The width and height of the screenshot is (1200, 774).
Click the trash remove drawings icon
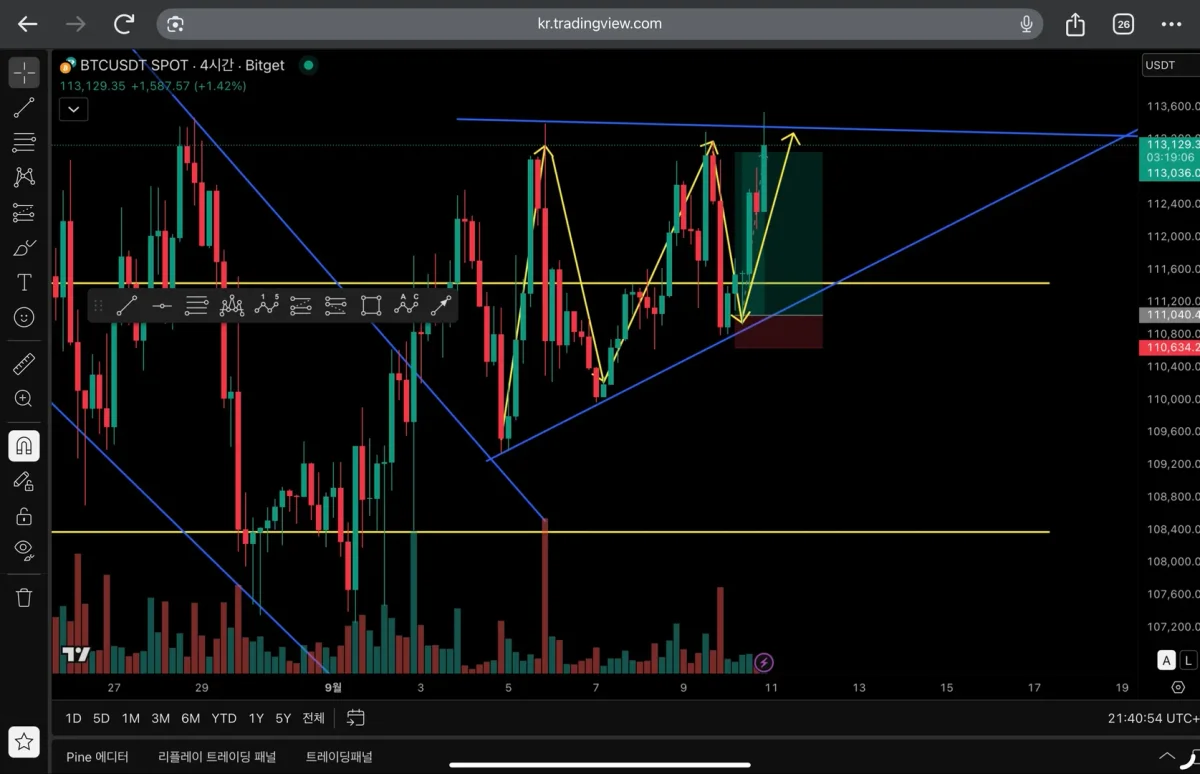pyautogui.click(x=24, y=597)
